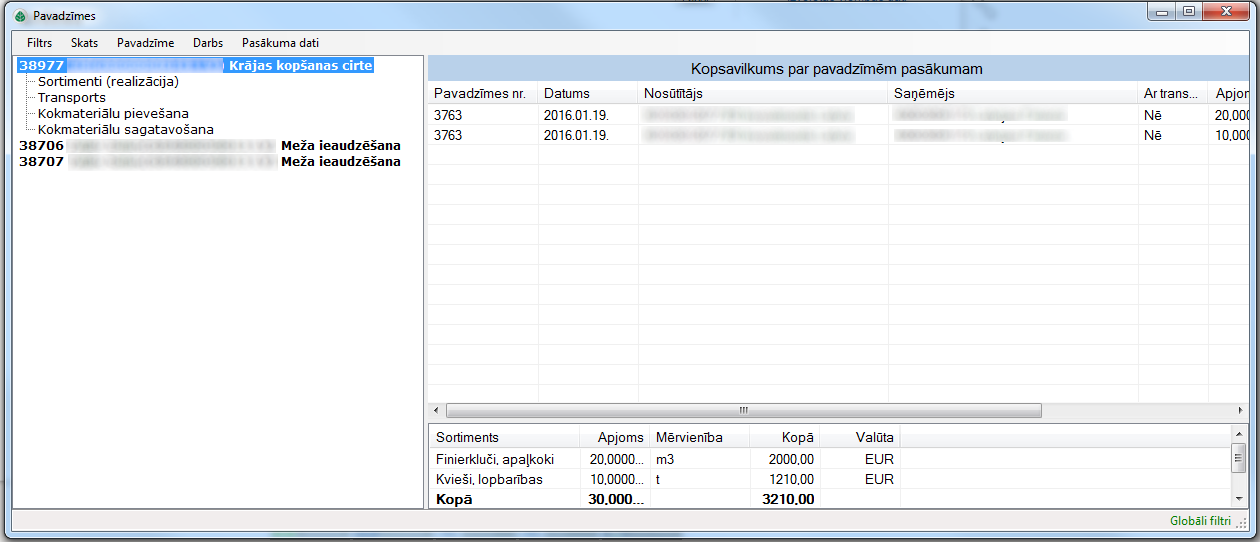1260x542 pixels.
Task: Select Kokmateriālu sagatavošana tree item
Action: tap(125, 130)
